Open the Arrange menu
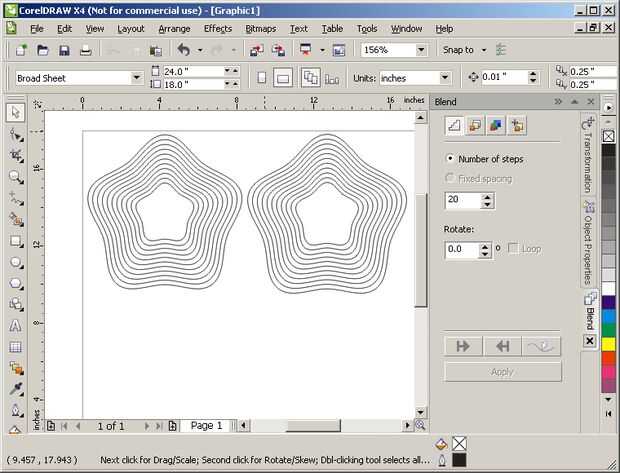 point(174,29)
